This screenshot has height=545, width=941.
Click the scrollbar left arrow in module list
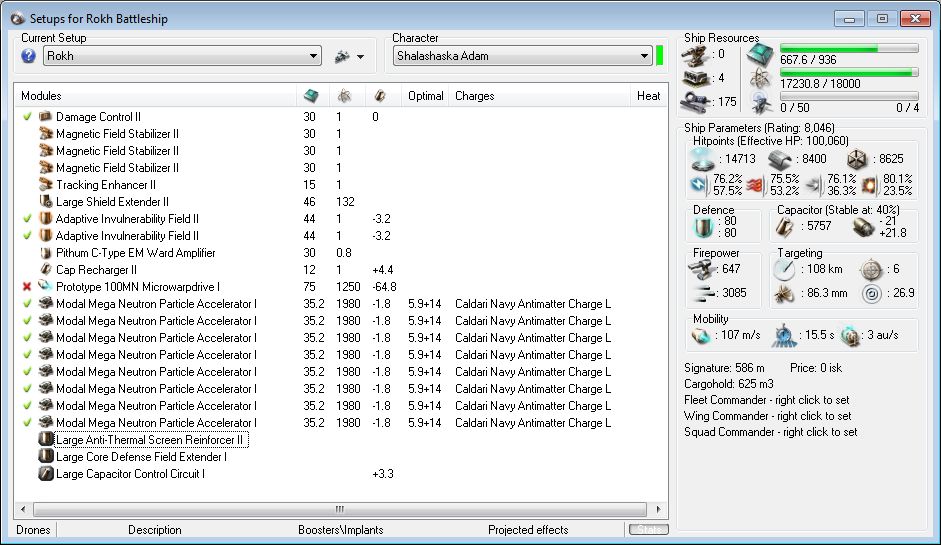23,510
